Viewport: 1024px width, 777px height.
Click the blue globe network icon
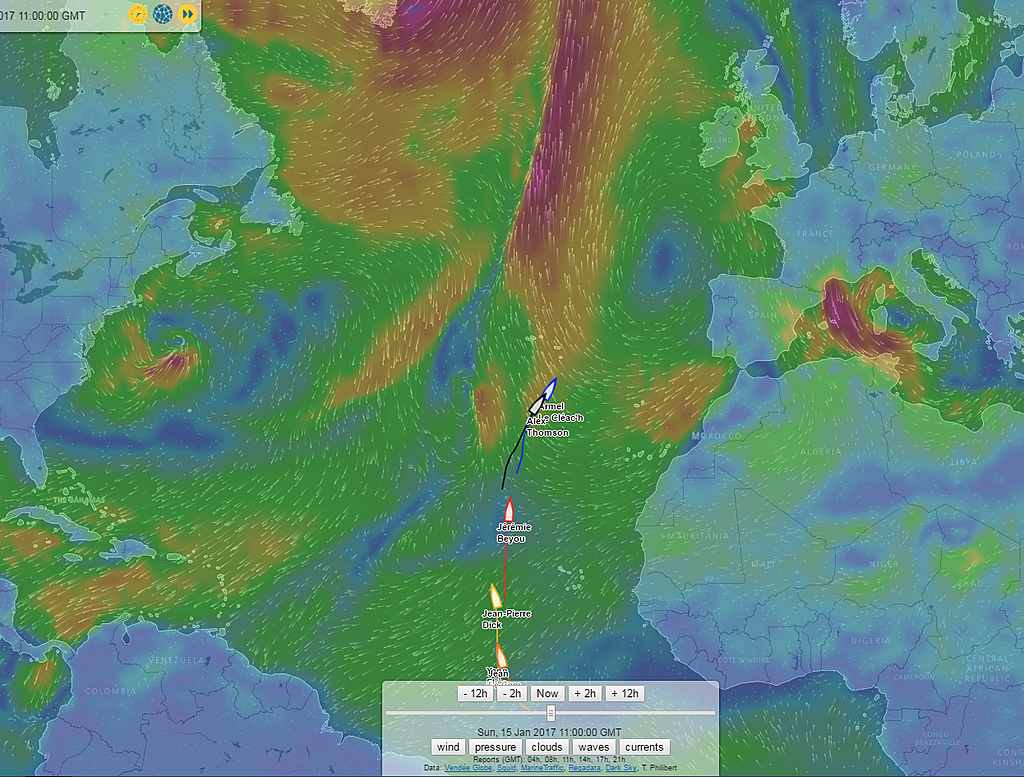(x=163, y=14)
